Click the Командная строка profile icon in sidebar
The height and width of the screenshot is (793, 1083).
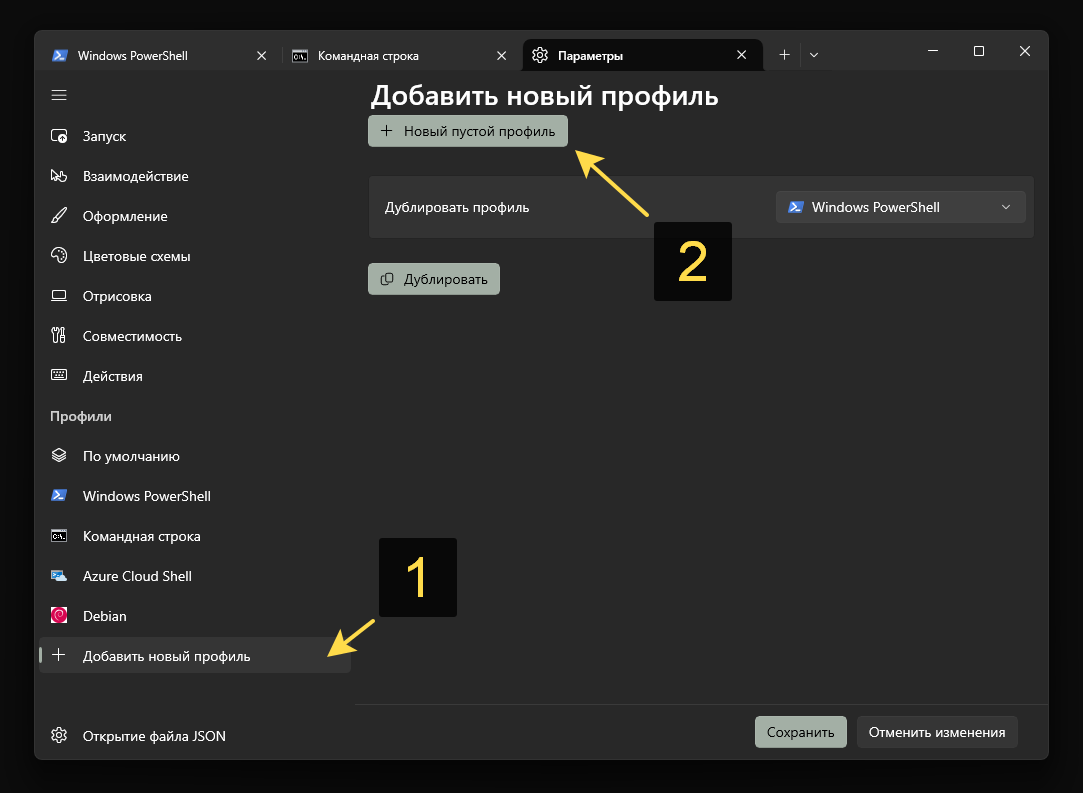(x=59, y=535)
